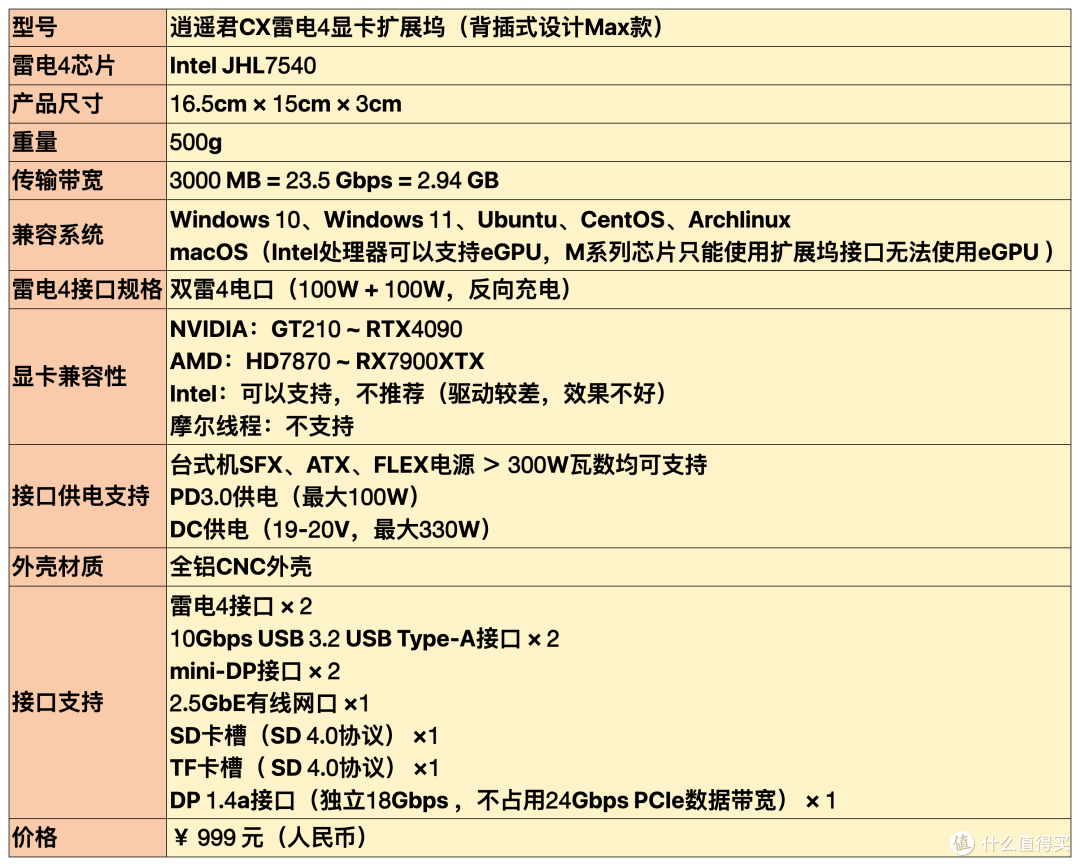
Task: Select the 摩尔线程:不支持 line
Action: tap(262, 426)
